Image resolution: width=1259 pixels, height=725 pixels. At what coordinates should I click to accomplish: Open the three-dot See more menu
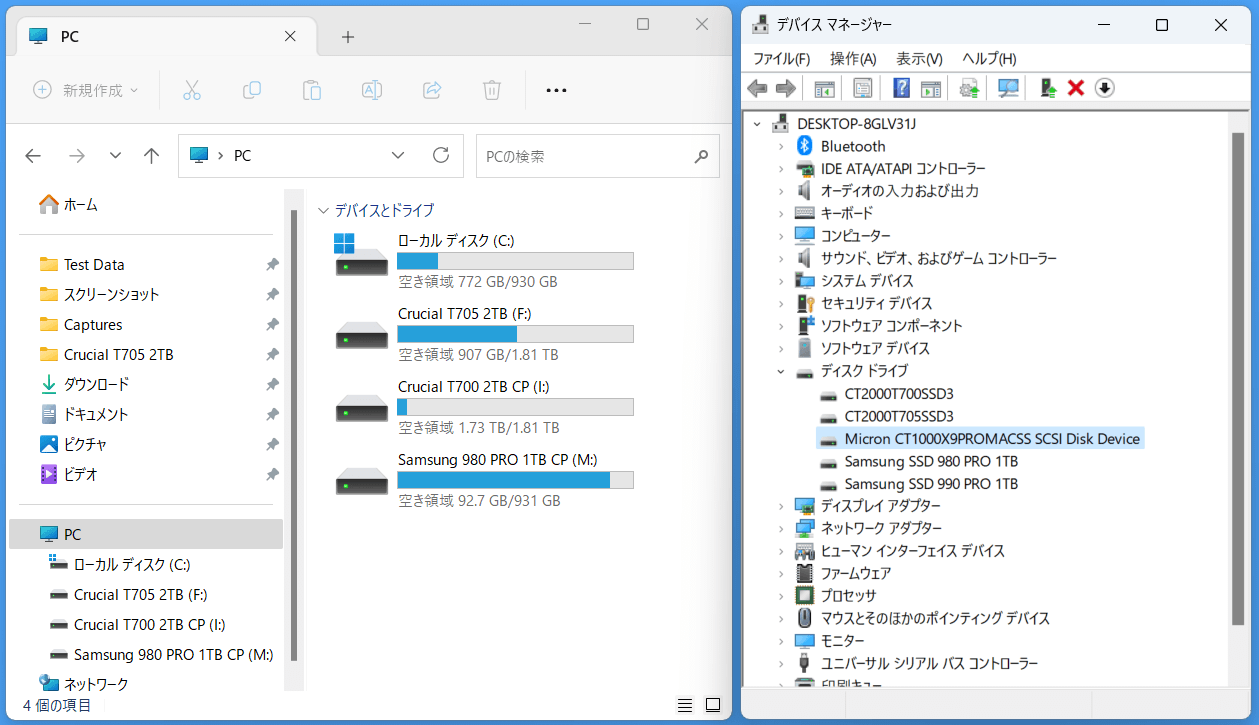coord(556,90)
